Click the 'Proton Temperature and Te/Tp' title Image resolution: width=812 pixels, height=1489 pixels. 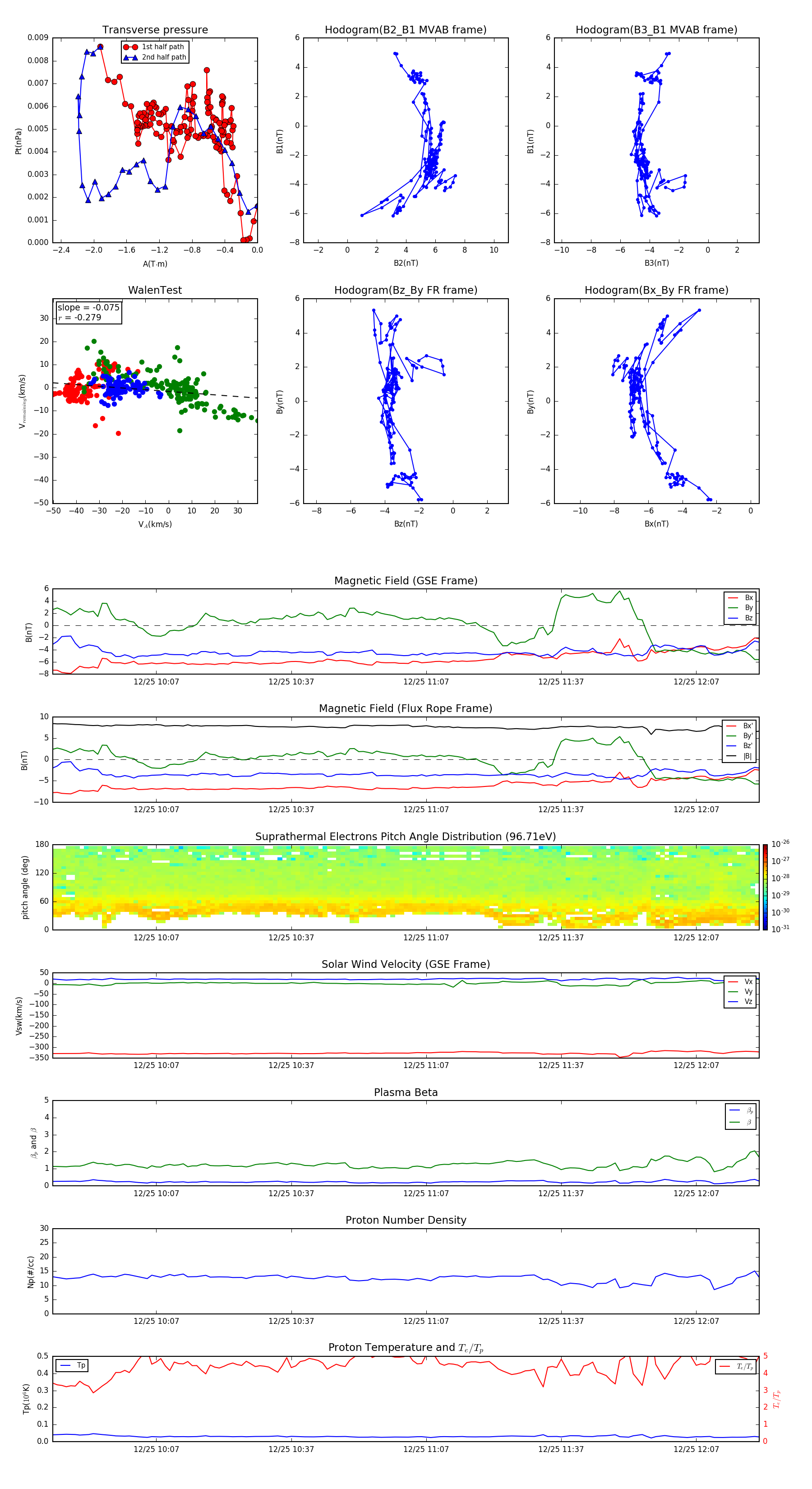point(406,1347)
